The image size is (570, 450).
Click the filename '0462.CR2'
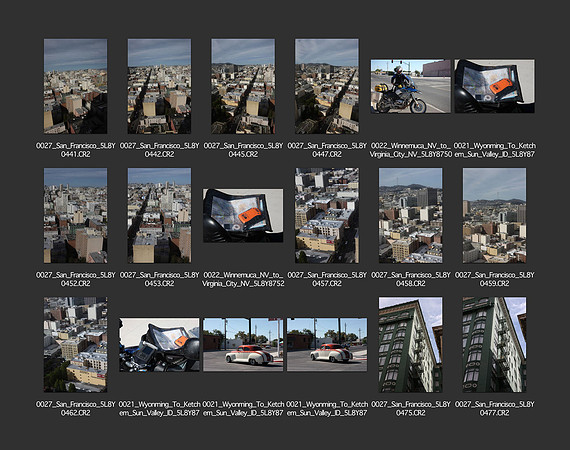(75, 413)
